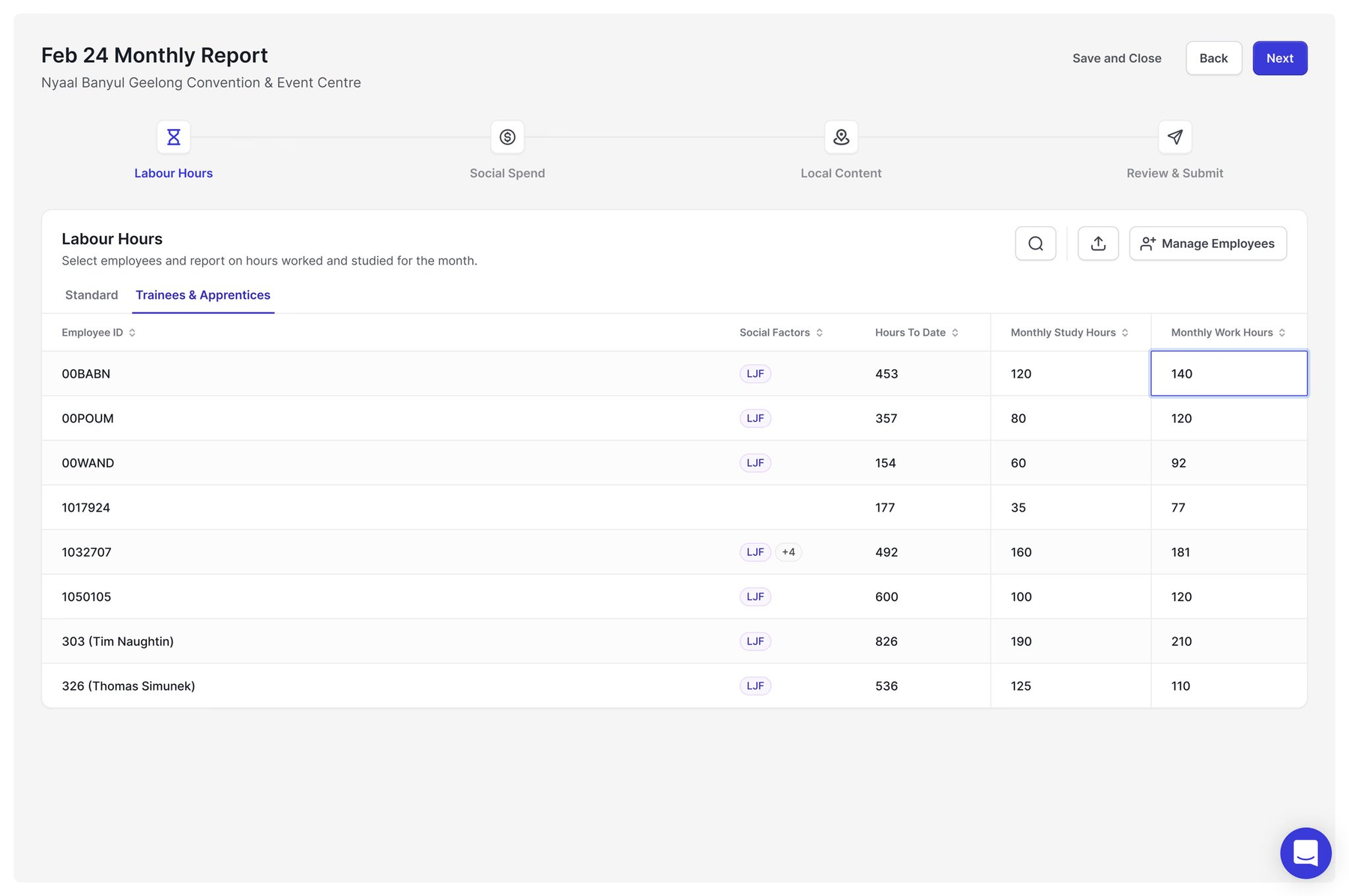Click study hours 100 for 1050105
This screenshot has width=1349, height=896.
click(1070, 596)
